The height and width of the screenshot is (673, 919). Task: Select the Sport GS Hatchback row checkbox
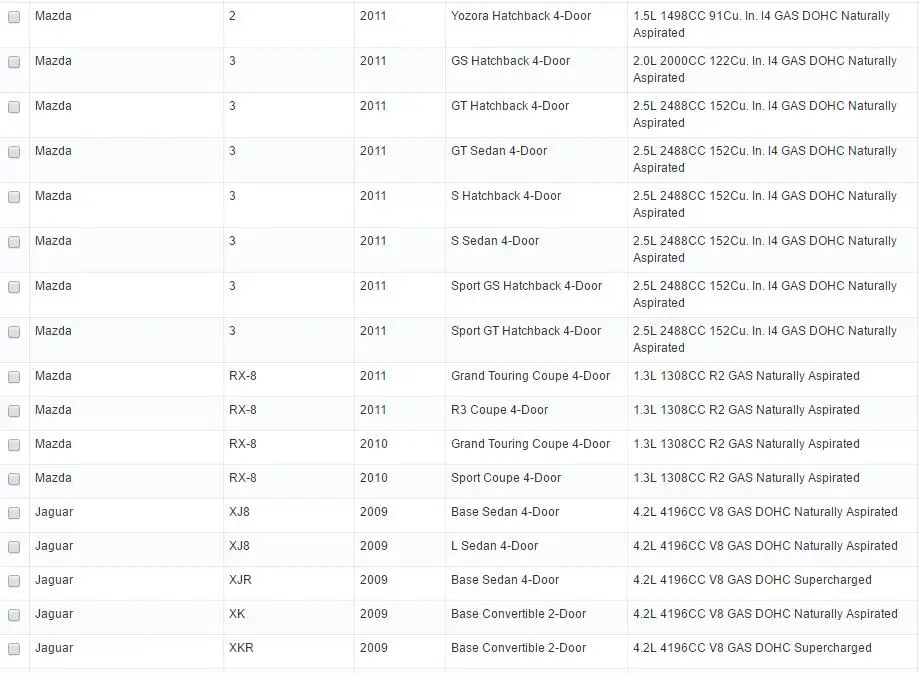click(14, 287)
